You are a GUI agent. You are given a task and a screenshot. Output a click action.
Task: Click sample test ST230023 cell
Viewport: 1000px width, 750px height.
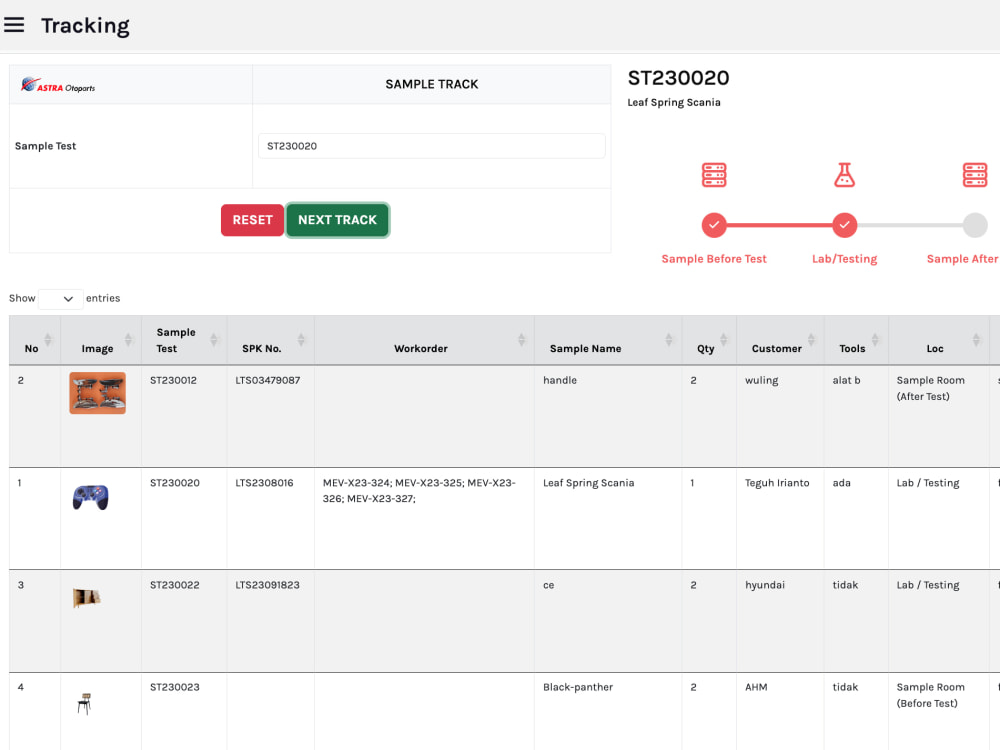click(x=175, y=687)
